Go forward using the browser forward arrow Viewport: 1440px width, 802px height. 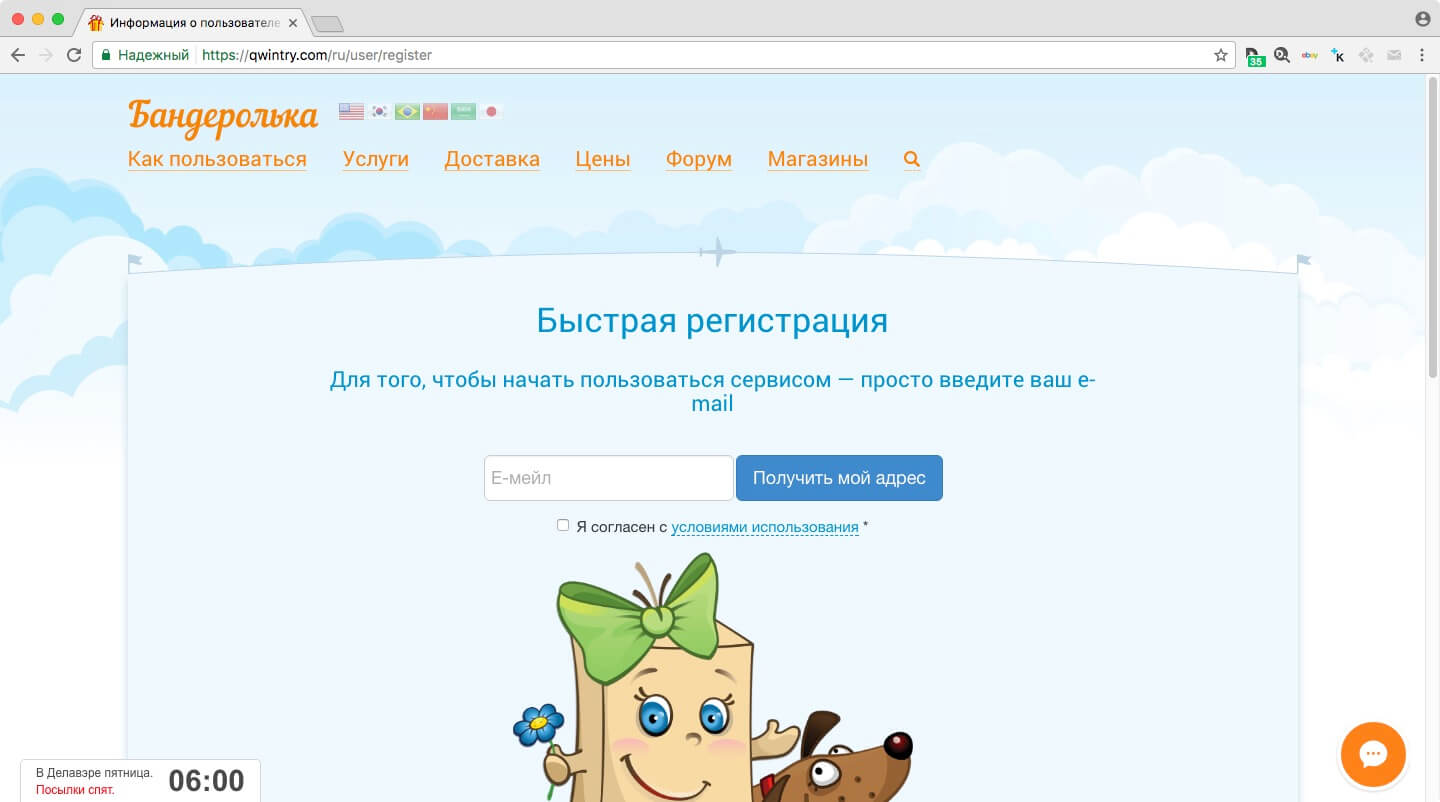[x=45, y=56]
